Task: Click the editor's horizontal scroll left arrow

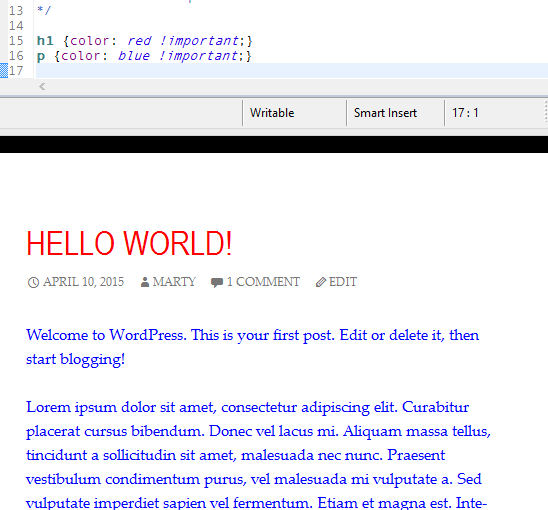Action: (42, 86)
